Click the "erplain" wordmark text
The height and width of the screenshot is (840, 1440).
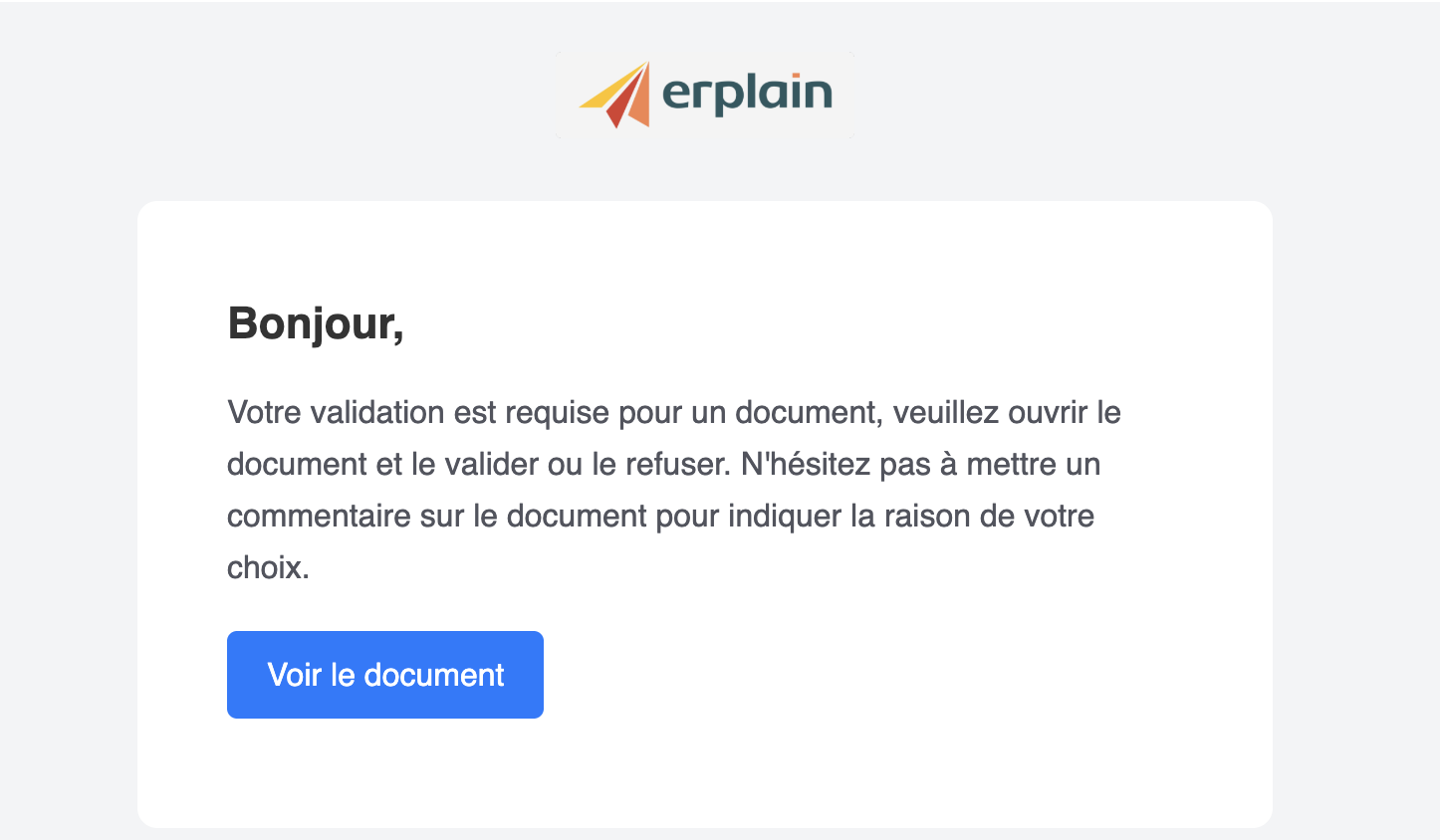(747, 95)
